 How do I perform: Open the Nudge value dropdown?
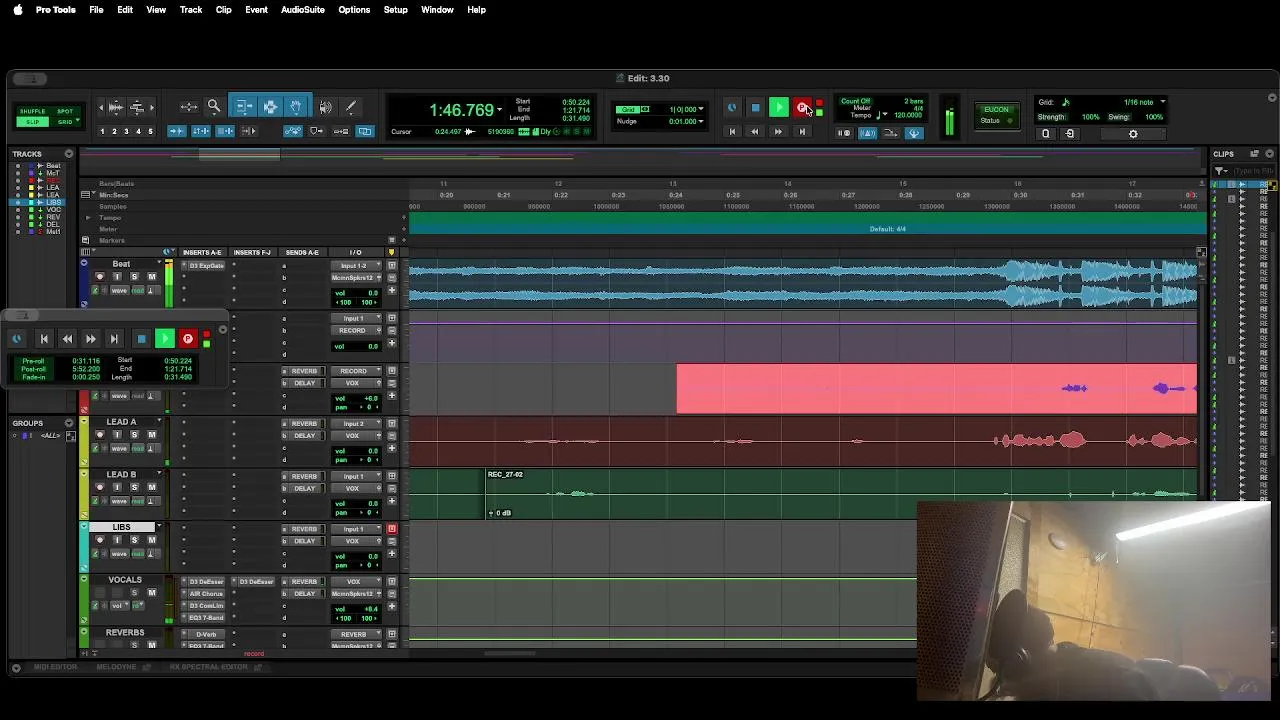[x=702, y=122]
